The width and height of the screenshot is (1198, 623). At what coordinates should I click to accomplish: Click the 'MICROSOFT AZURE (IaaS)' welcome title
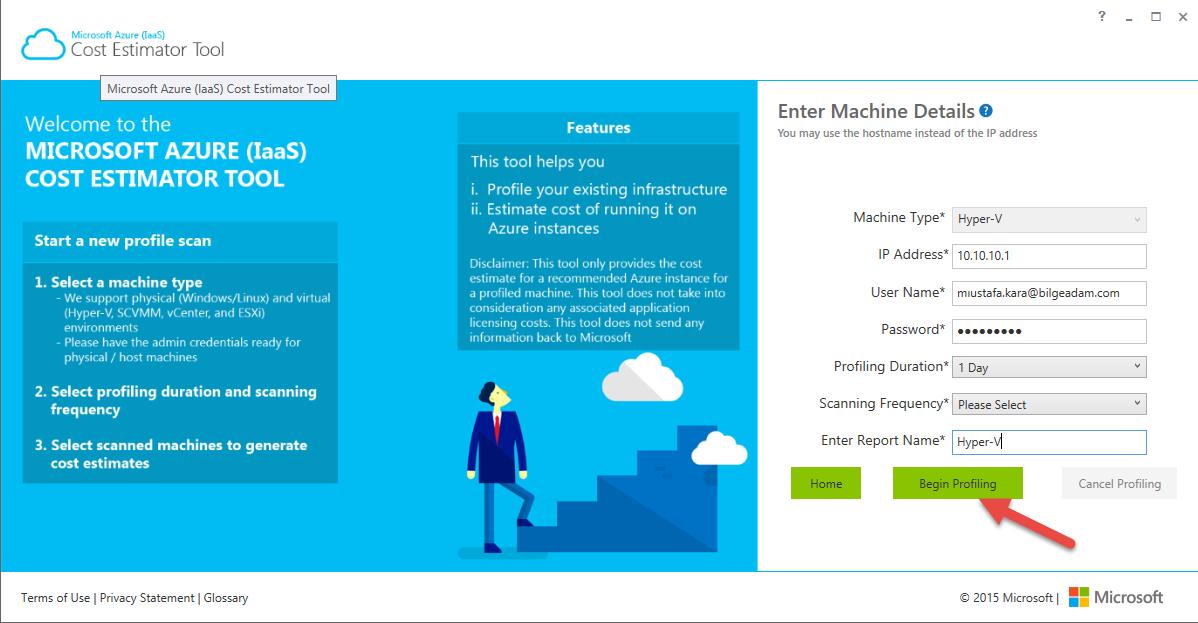click(166, 151)
